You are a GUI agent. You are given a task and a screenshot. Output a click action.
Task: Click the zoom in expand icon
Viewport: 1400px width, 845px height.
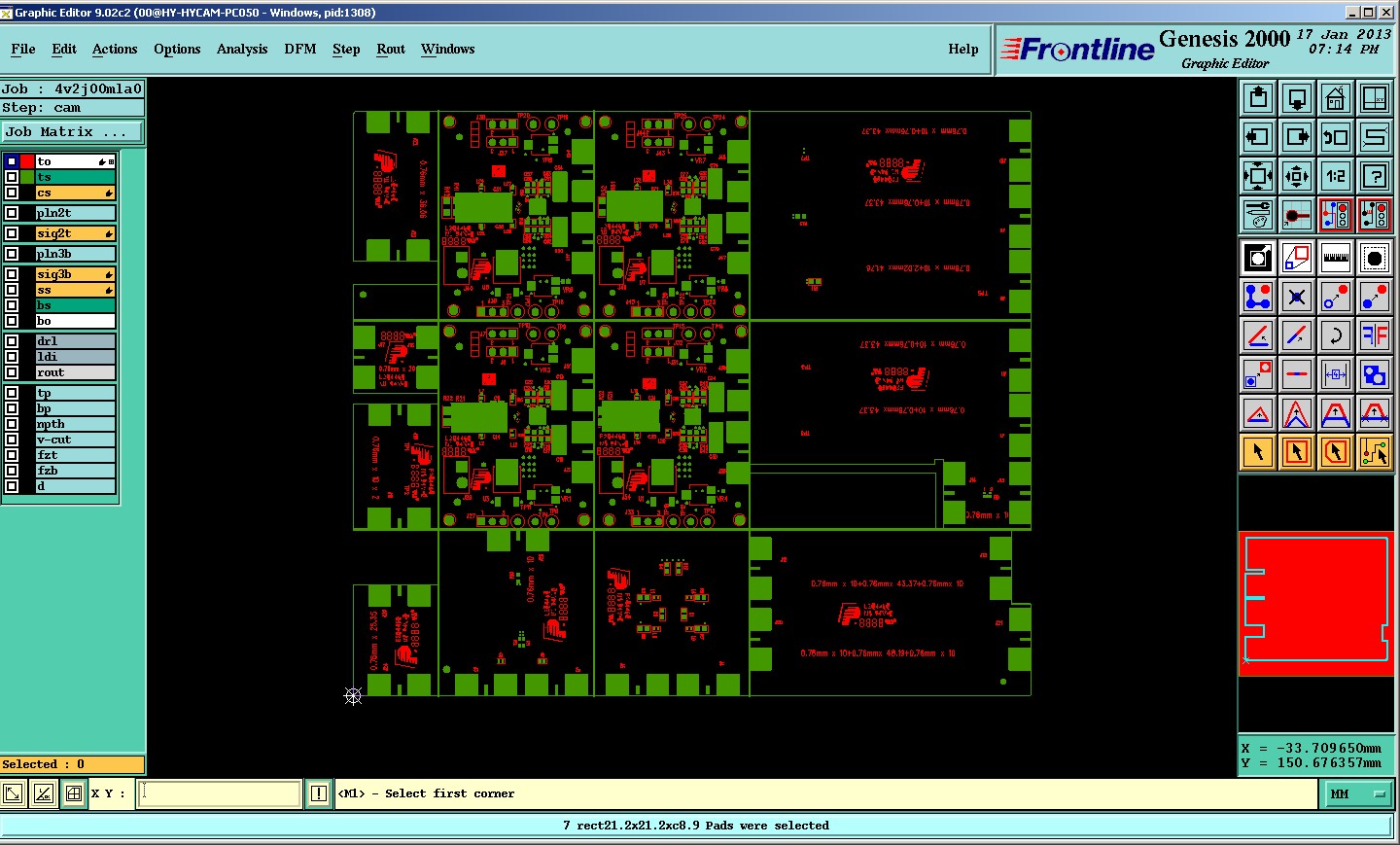(x=1258, y=176)
